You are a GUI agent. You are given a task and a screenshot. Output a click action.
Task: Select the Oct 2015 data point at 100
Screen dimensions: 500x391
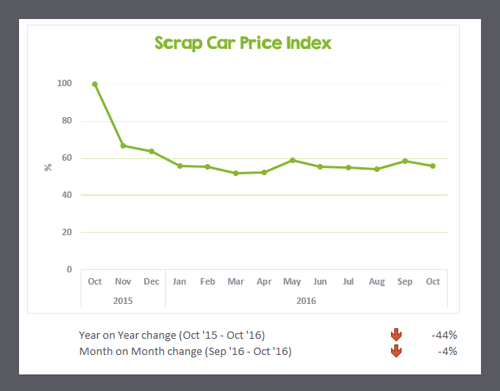(x=95, y=84)
